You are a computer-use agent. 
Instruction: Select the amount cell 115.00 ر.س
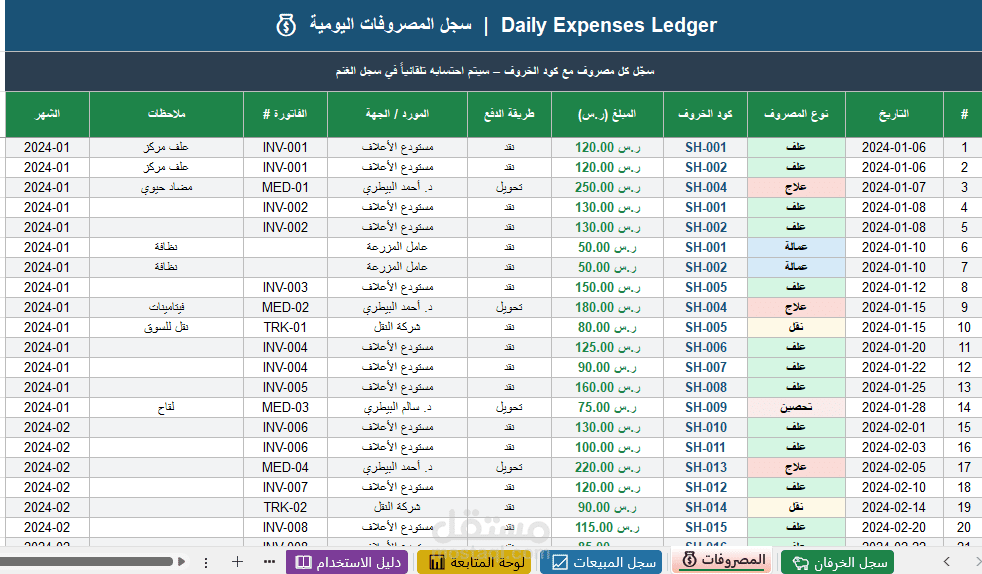[x=607, y=528]
